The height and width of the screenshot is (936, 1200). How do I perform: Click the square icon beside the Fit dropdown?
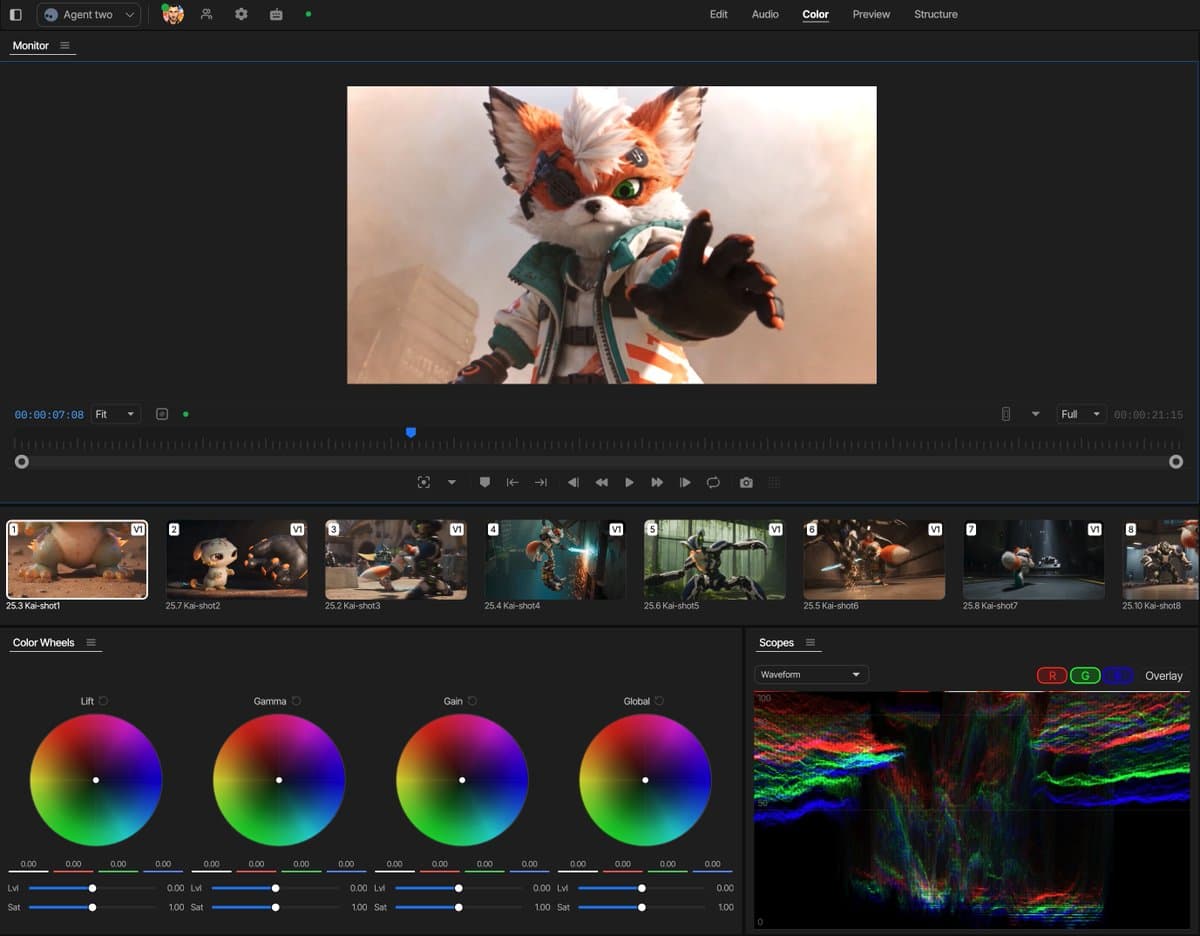click(x=162, y=414)
